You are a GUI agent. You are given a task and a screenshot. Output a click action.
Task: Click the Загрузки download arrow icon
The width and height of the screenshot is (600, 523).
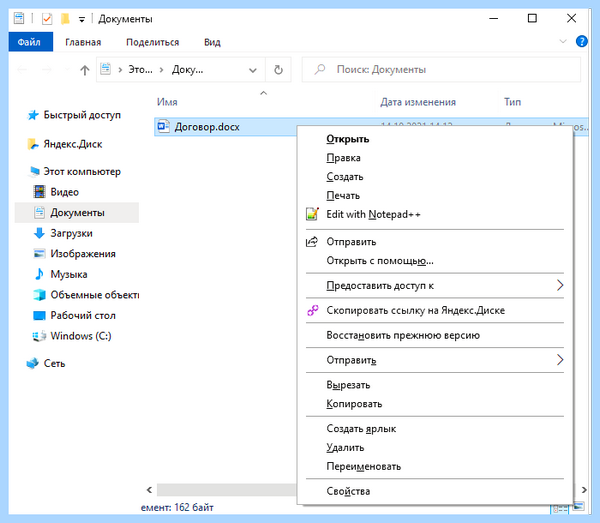pos(39,233)
